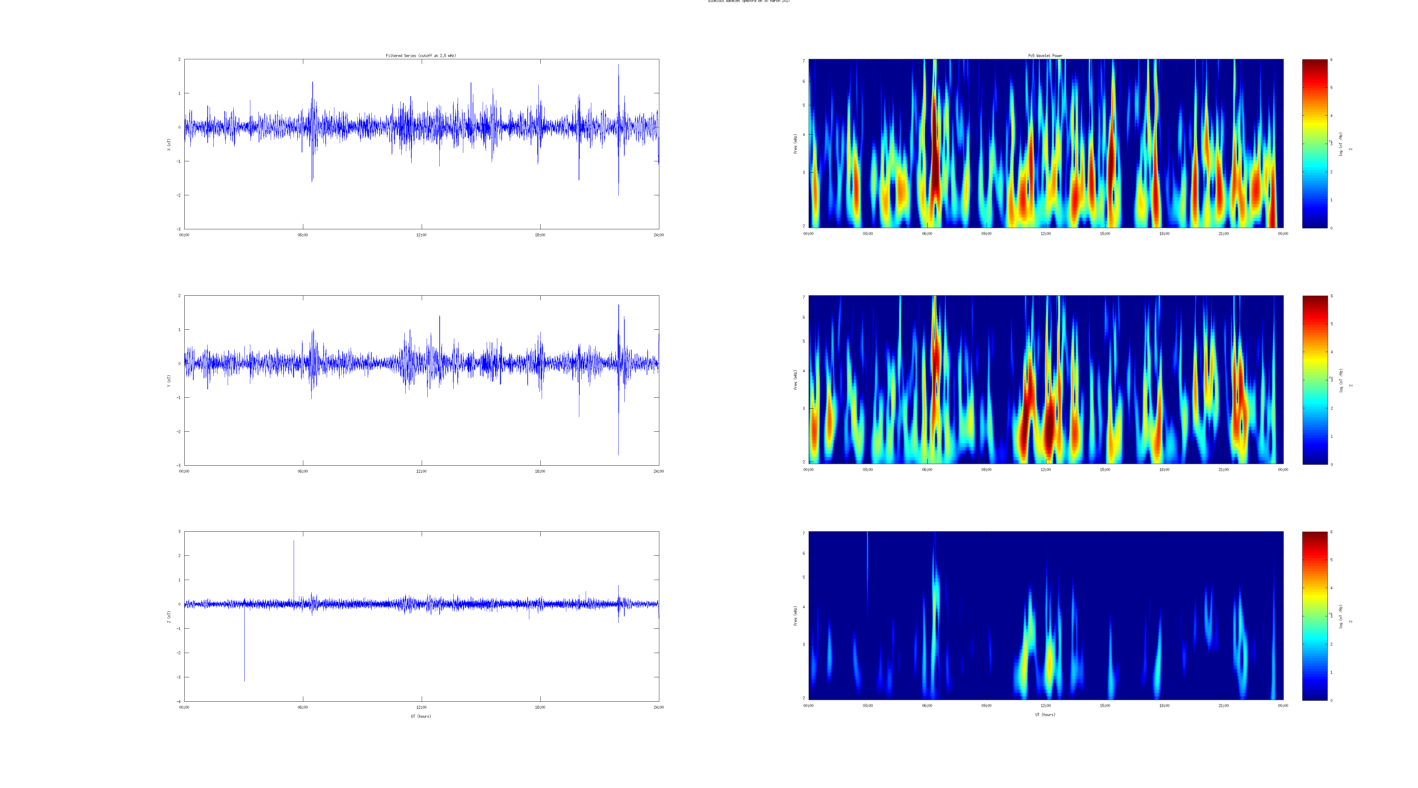This screenshot has width=1418, height=788.
Task: Click "Freq (mHz)" label of bottom spectrogram
Action: point(796,616)
